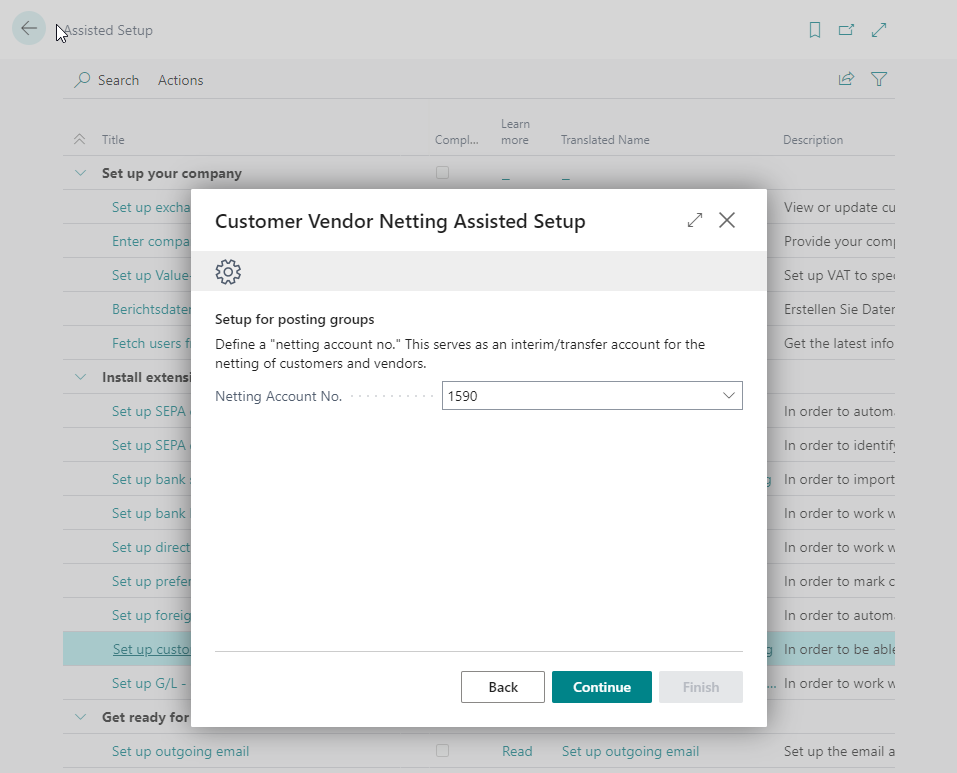957x773 pixels.
Task: Click the bookmark page icon
Action: (814, 30)
